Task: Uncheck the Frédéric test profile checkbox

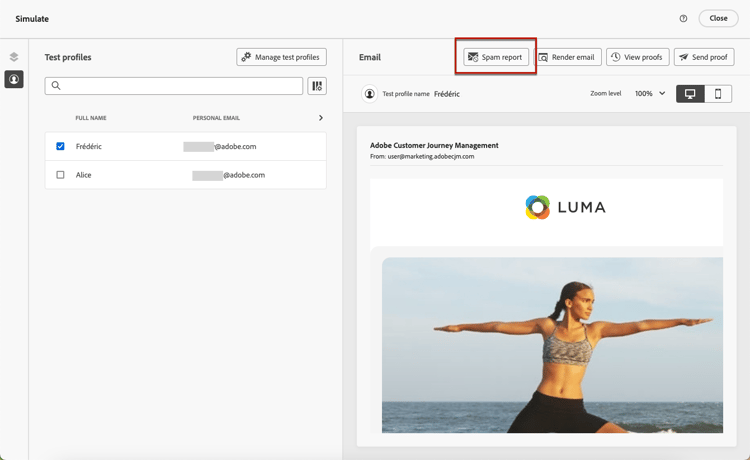Action: tap(60, 146)
